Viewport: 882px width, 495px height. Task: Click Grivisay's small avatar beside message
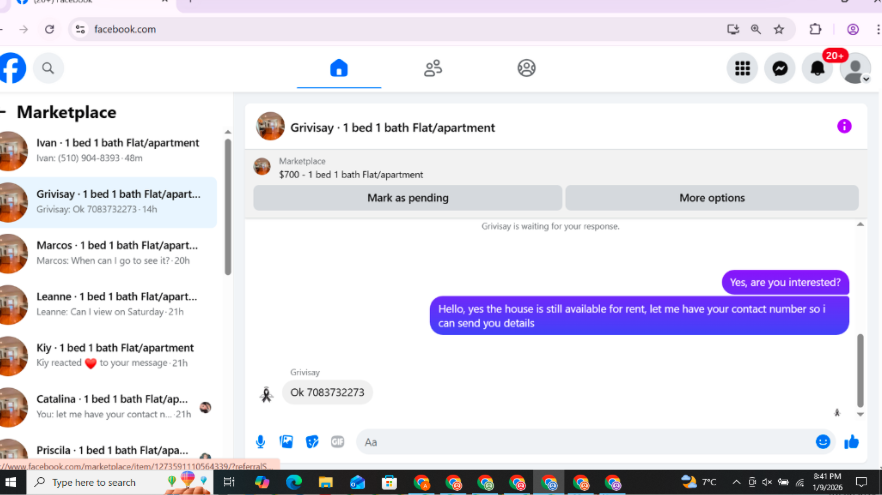(x=267, y=395)
